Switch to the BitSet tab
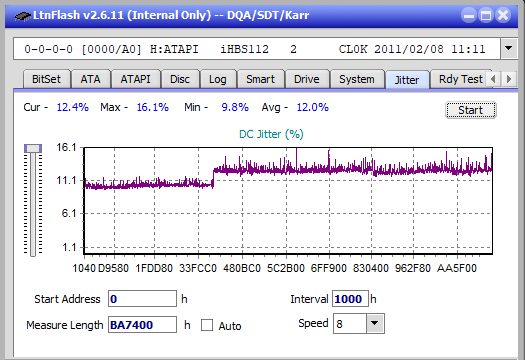525x360 pixels. 47,79
